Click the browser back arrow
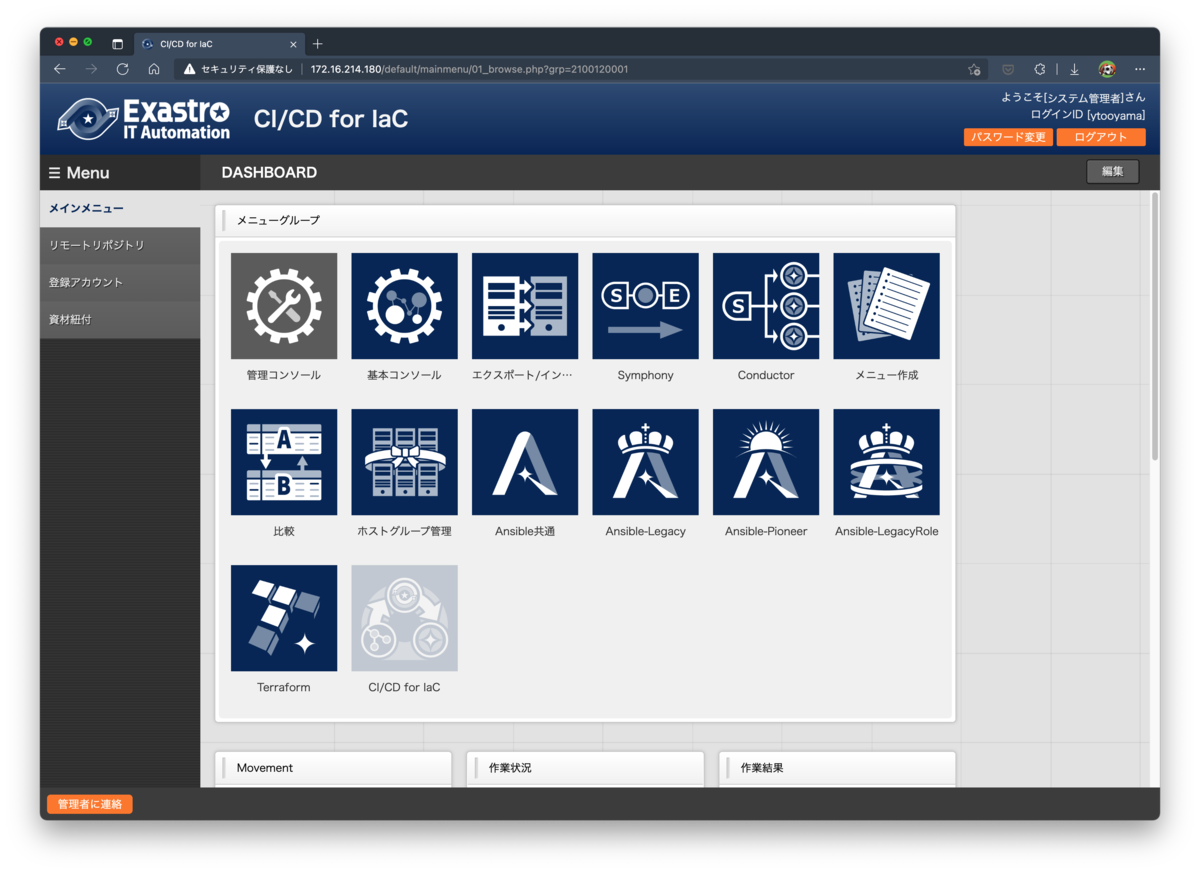Viewport: 1200px width, 873px height. [x=60, y=69]
